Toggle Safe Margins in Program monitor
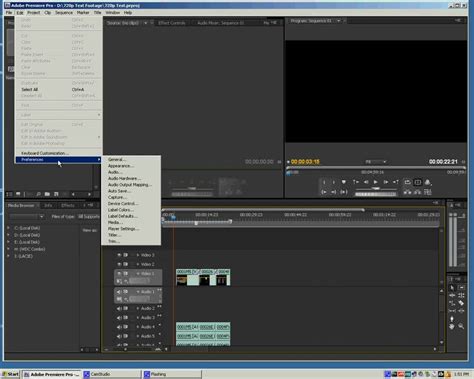Screen dimensions: 474x379 418,182
